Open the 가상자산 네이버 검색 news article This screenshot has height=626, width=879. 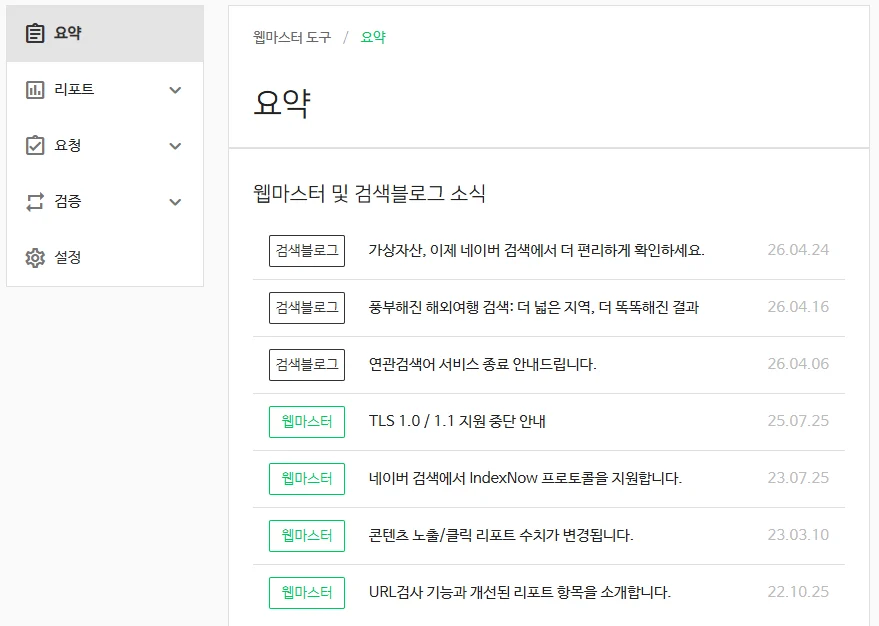pyautogui.click(x=536, y=250)
